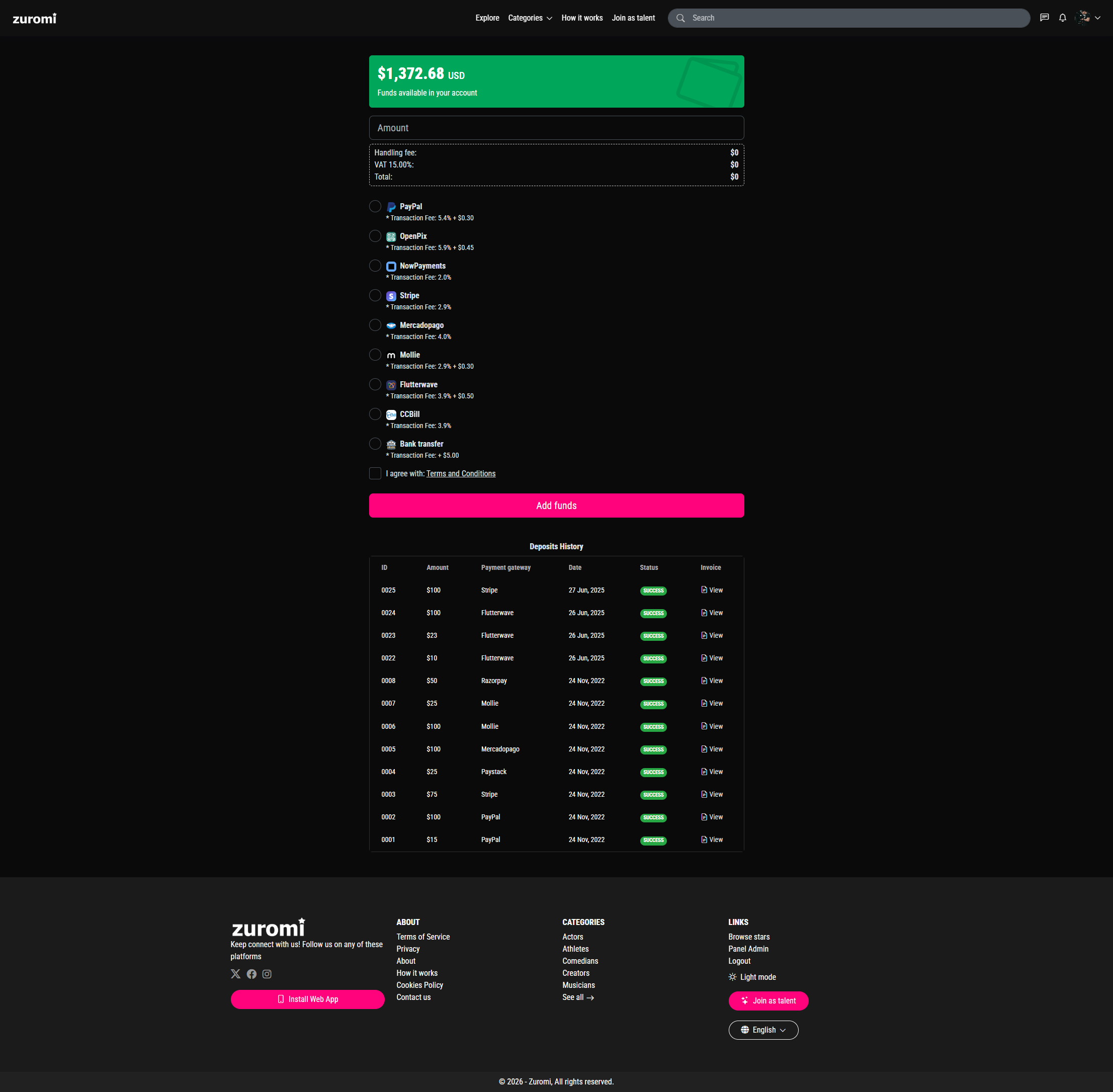Select PayPal as payment gateway
Viewport: 1113px width, 1092px height.
375,206
